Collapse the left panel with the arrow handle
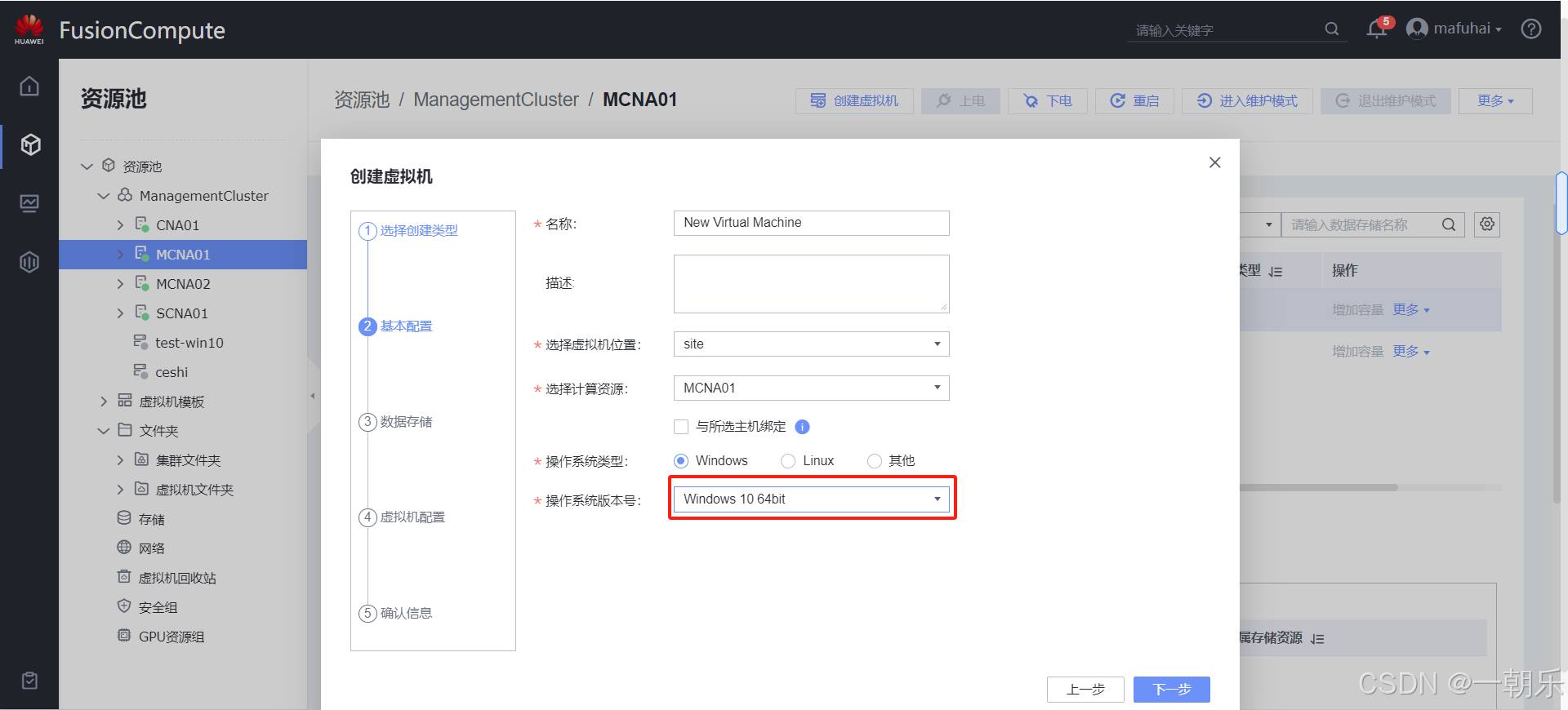The width and height of the screenshot is (1568, 710). click(313, 396)
